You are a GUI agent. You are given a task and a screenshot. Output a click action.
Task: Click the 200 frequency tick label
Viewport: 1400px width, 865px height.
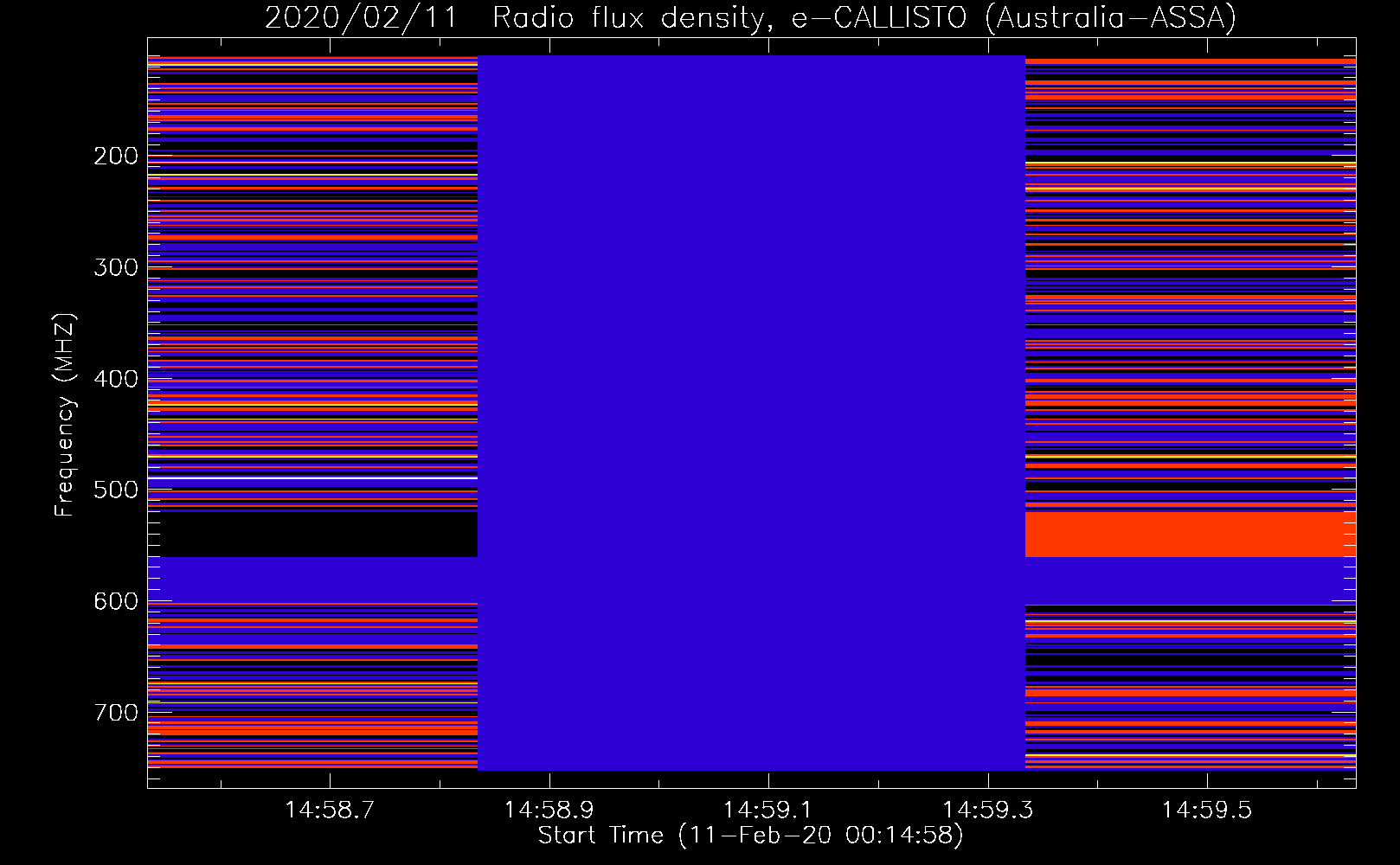[116, 156]
